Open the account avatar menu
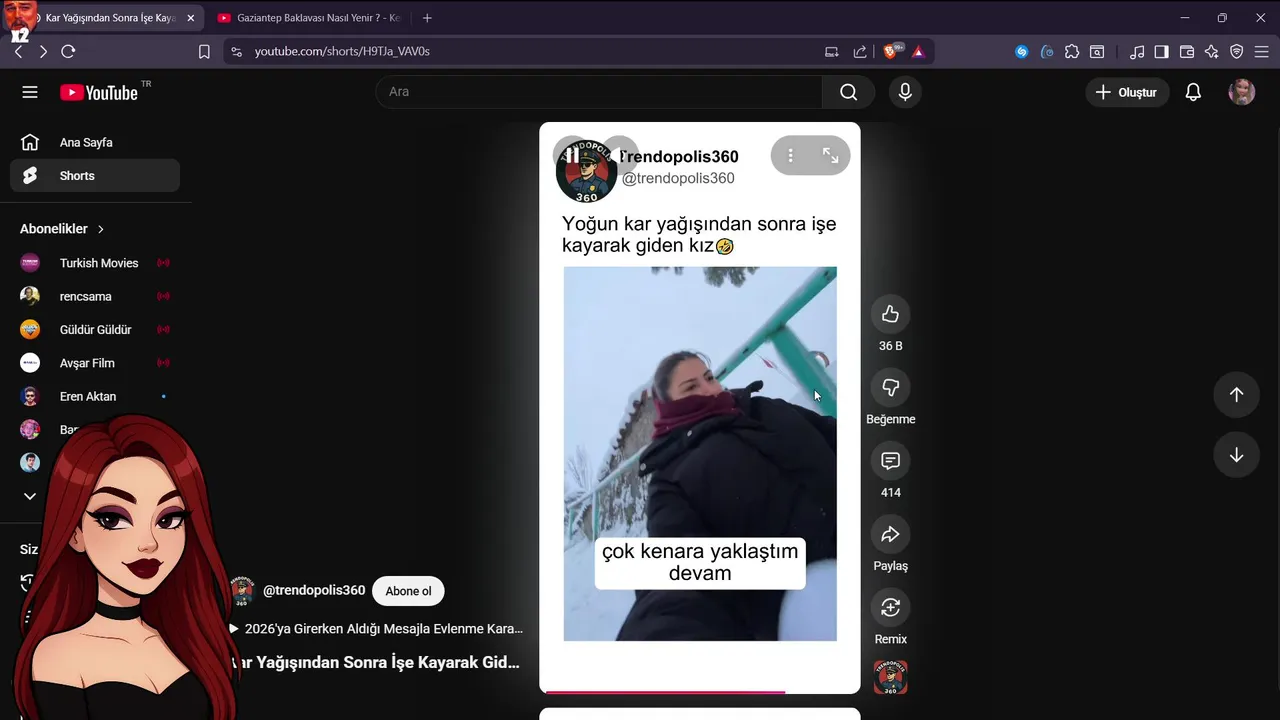The height and width of the screenshot is (720, 1280). [1242, 92]
